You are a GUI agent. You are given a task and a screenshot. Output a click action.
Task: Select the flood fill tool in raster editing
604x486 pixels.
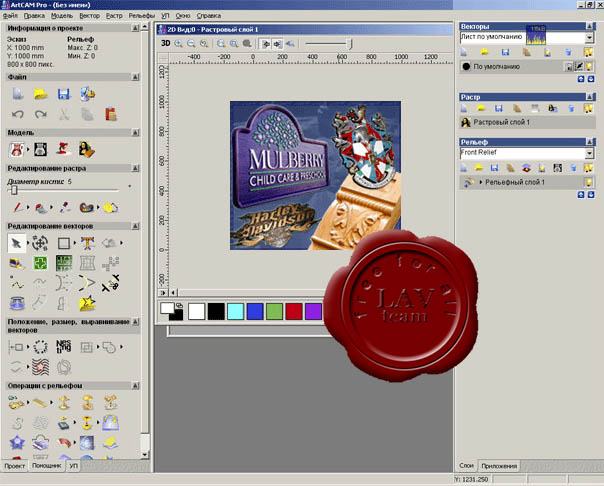click(x=40, y=208)
